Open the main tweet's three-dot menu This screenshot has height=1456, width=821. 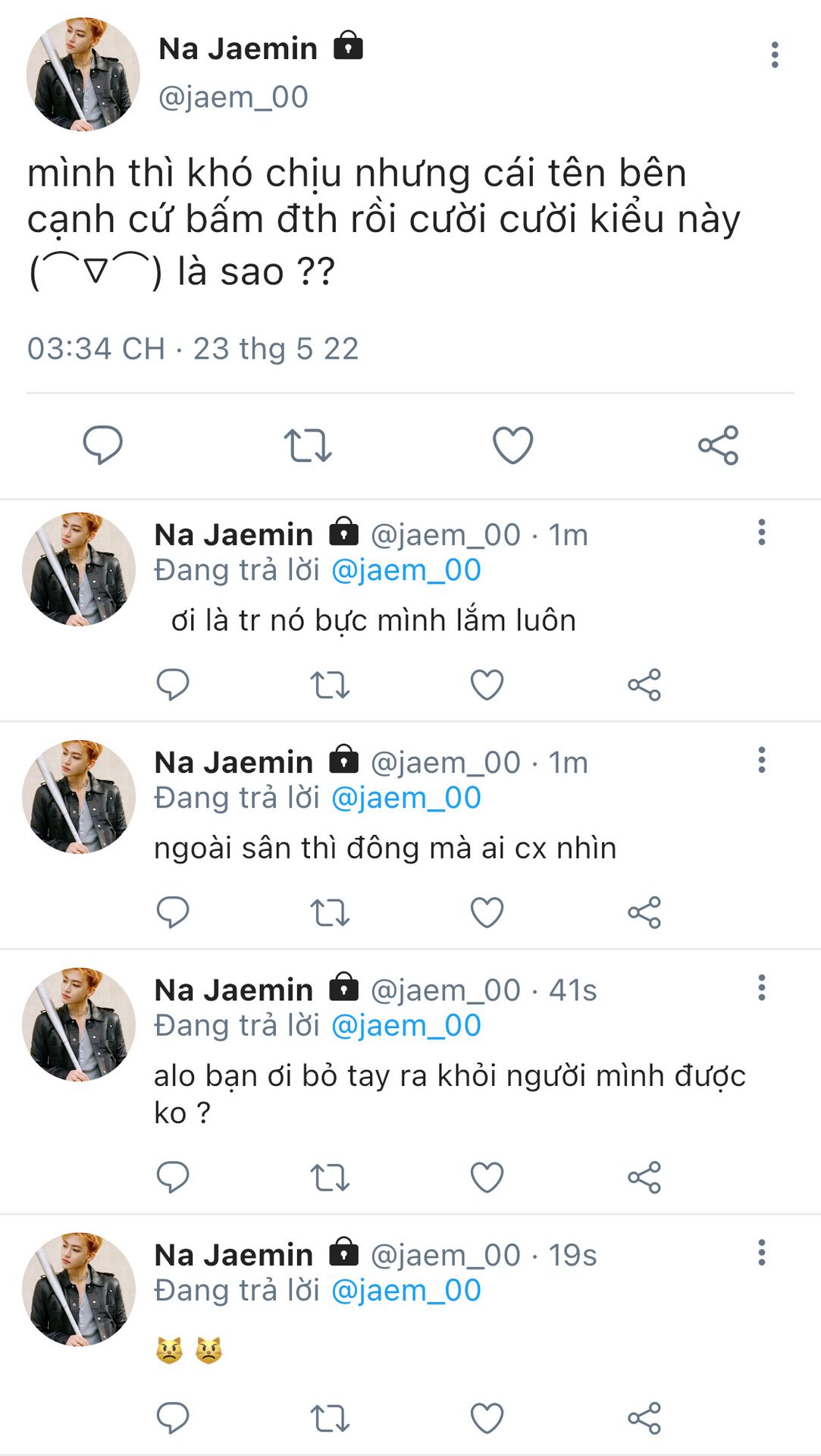click(x=774, y=55)
